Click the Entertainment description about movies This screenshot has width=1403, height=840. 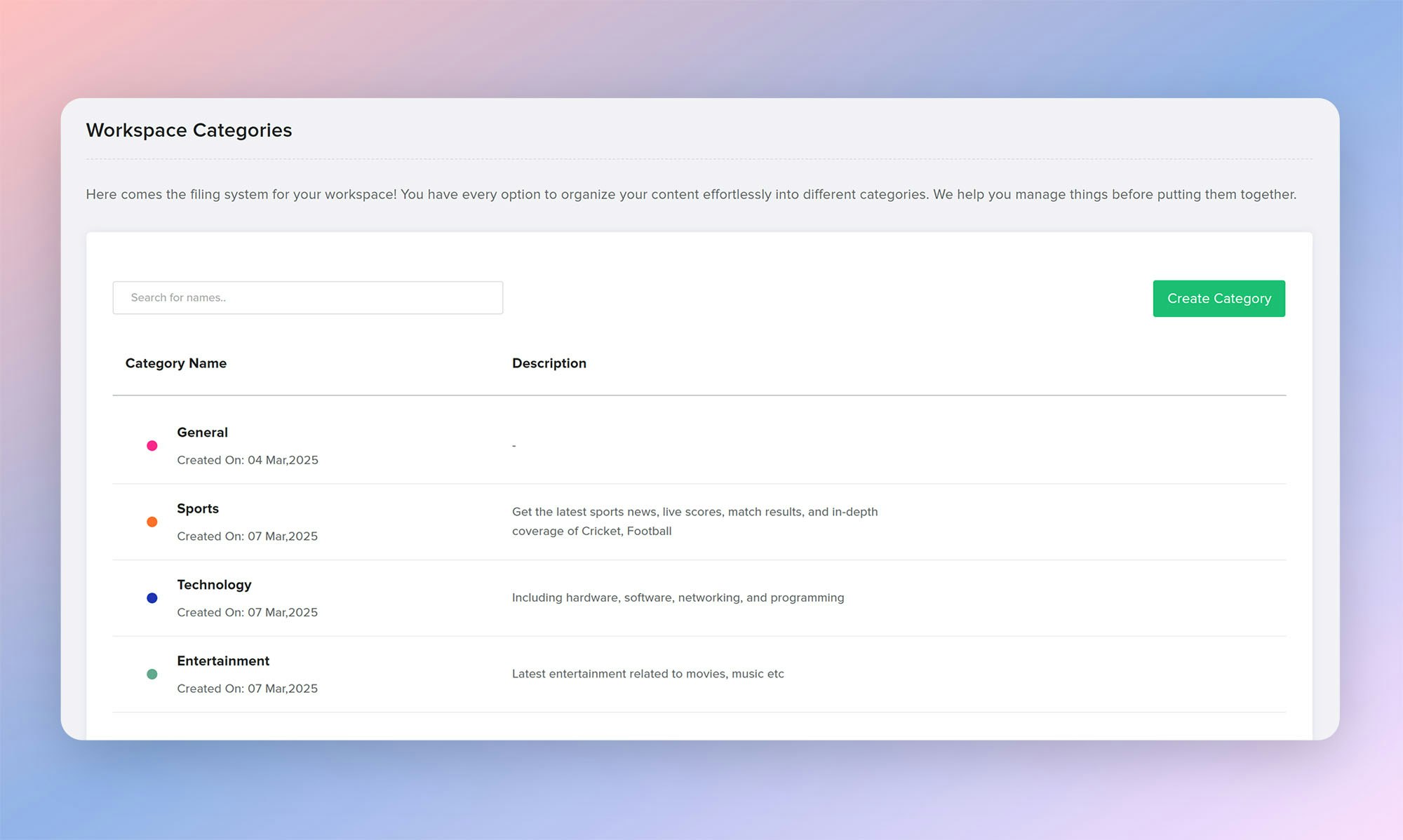(x=647, y=674)
